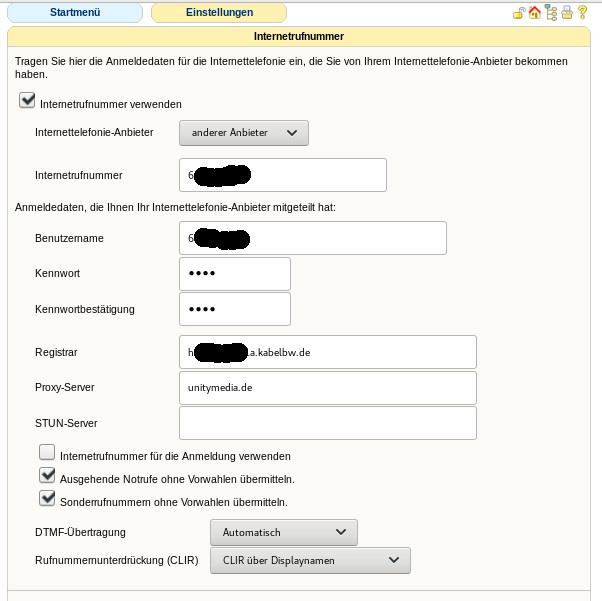Open the Internettelefonie-Anbieter dropdown

click(x=244, y=132)
